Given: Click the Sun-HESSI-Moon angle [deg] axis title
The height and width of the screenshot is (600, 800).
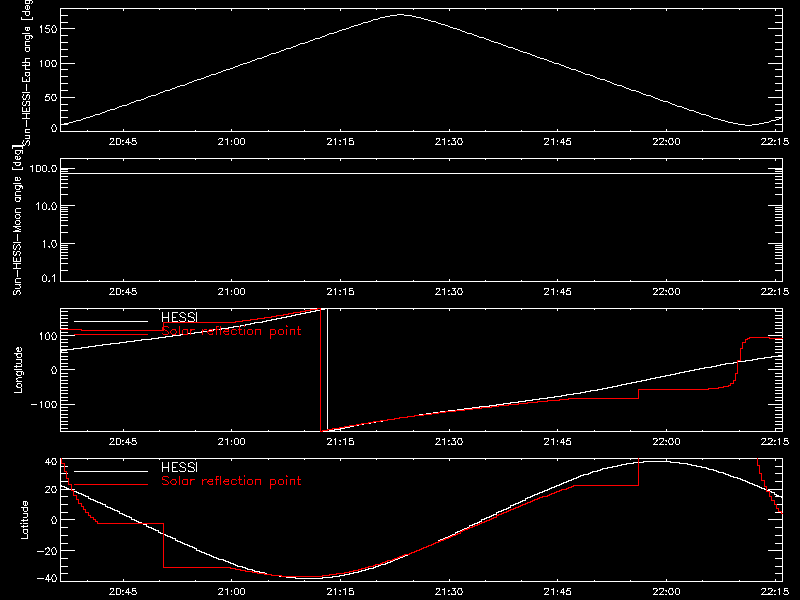Looking at the screenshot, I should 17,221.
